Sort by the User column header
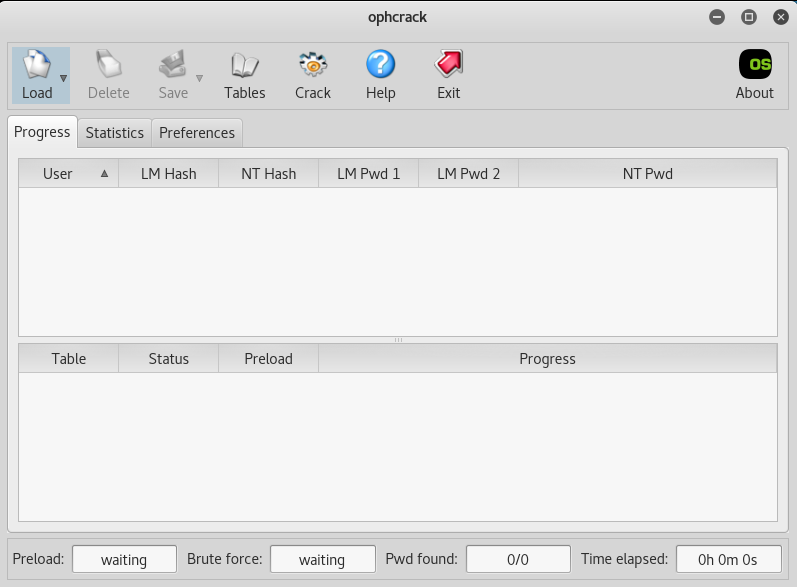The image size is (797, 587). tap(69, 174)
